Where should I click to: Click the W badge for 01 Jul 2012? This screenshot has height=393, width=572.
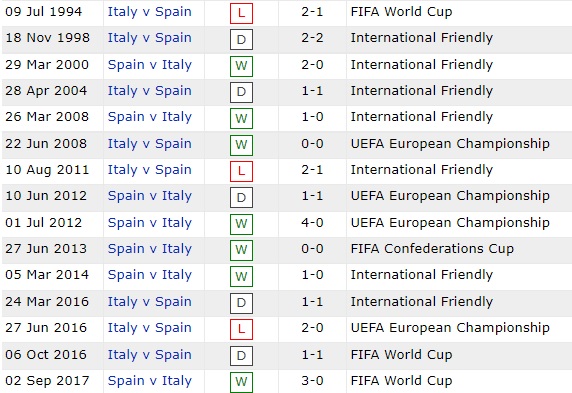tap(241, 224)
